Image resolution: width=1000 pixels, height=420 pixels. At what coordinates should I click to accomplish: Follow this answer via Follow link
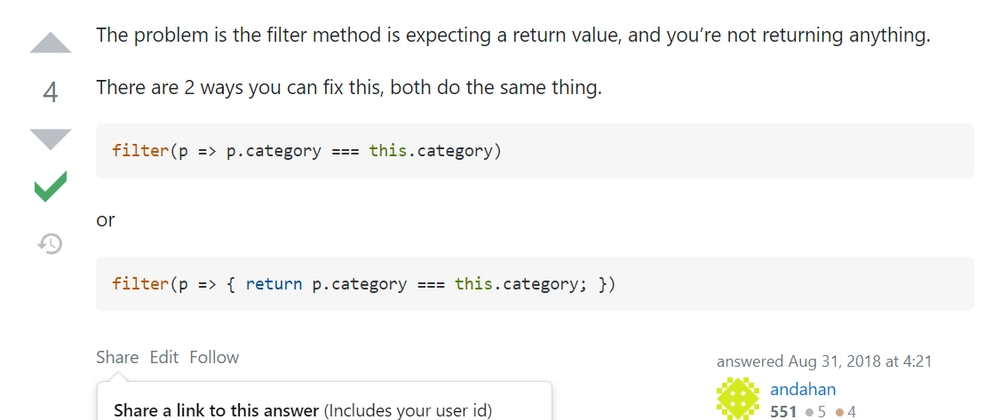(x=214, y=357)
